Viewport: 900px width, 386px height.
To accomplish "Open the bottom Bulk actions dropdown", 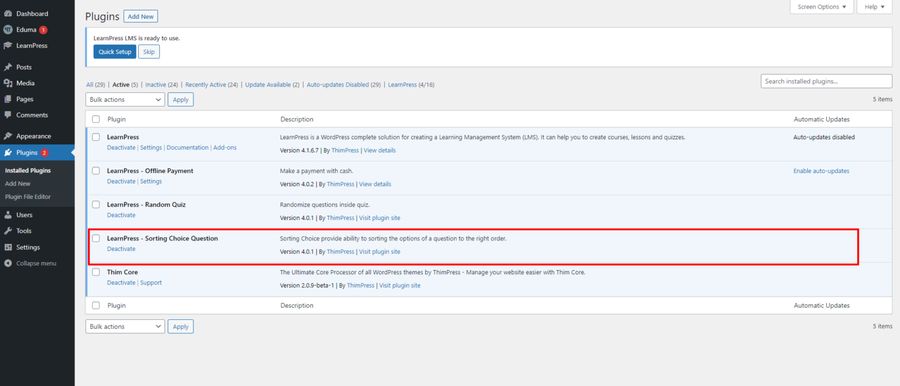I will [x=125, y=326].
